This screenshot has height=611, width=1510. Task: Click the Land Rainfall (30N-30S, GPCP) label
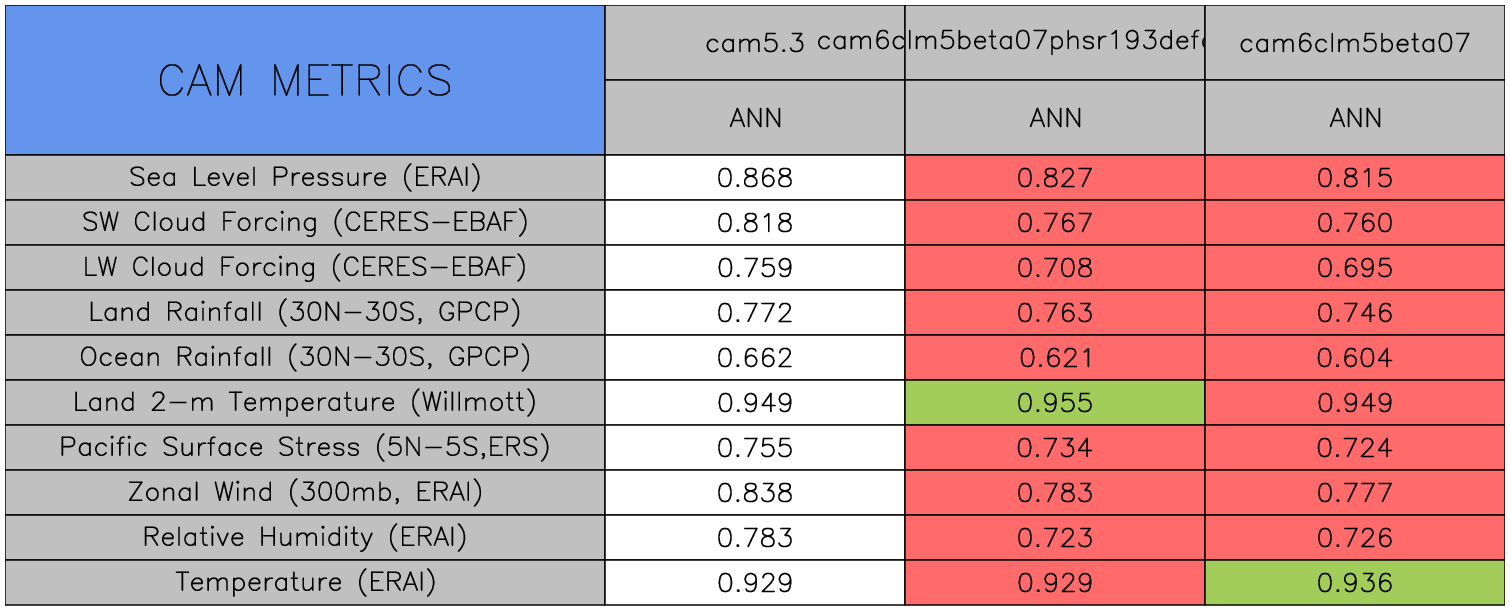pos(305,312)
